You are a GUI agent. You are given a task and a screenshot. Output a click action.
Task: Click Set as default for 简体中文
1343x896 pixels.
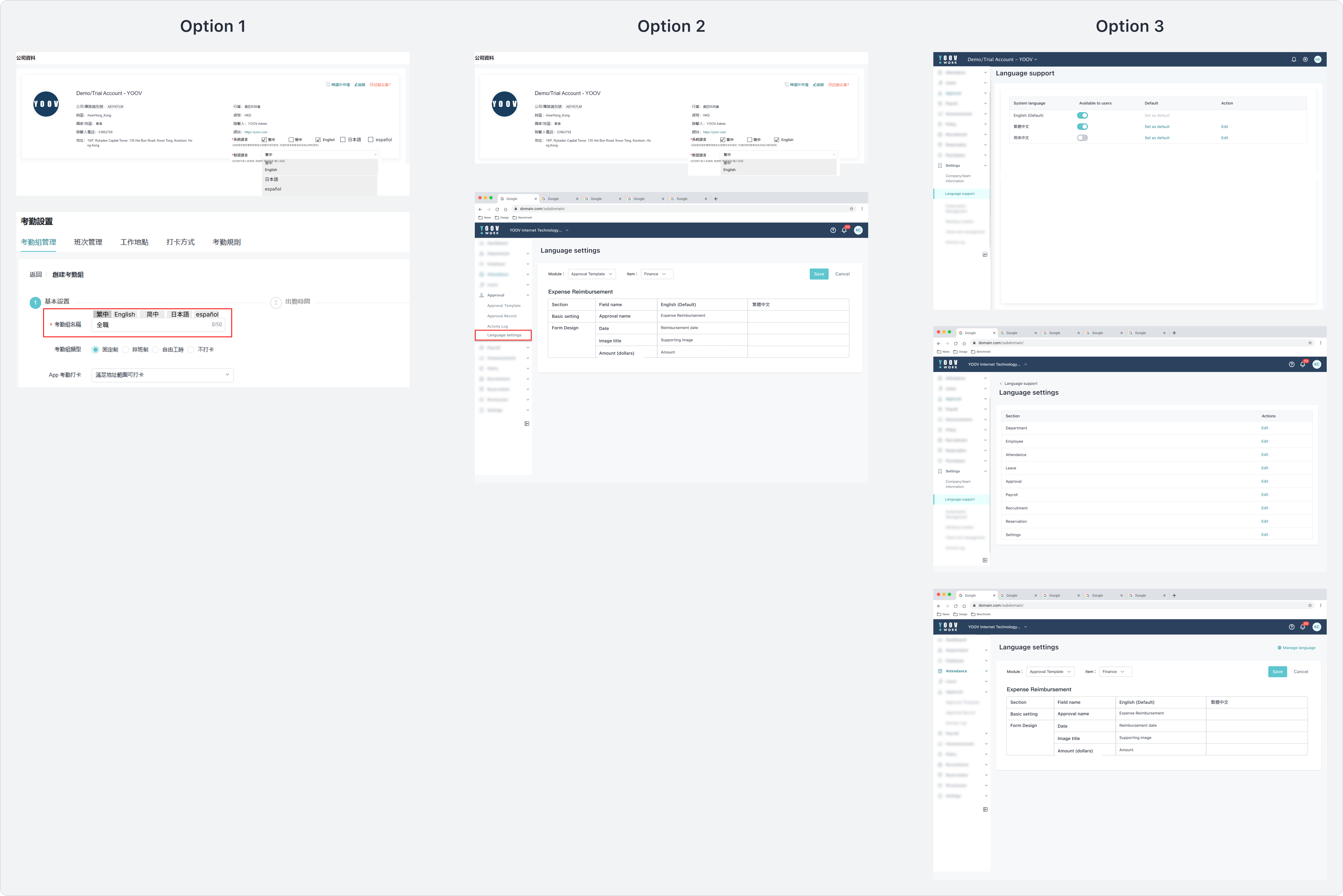[1157, 138]
